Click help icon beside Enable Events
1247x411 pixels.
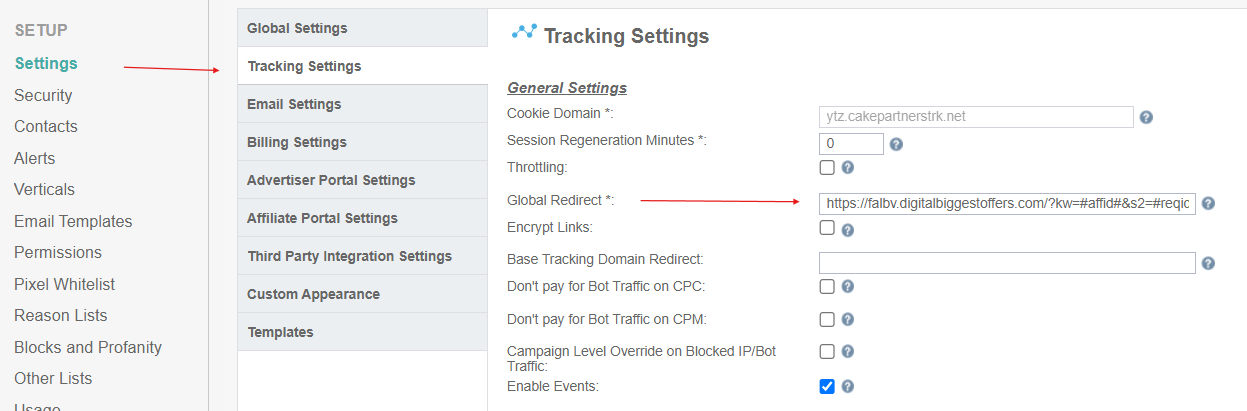coord(847,387)
